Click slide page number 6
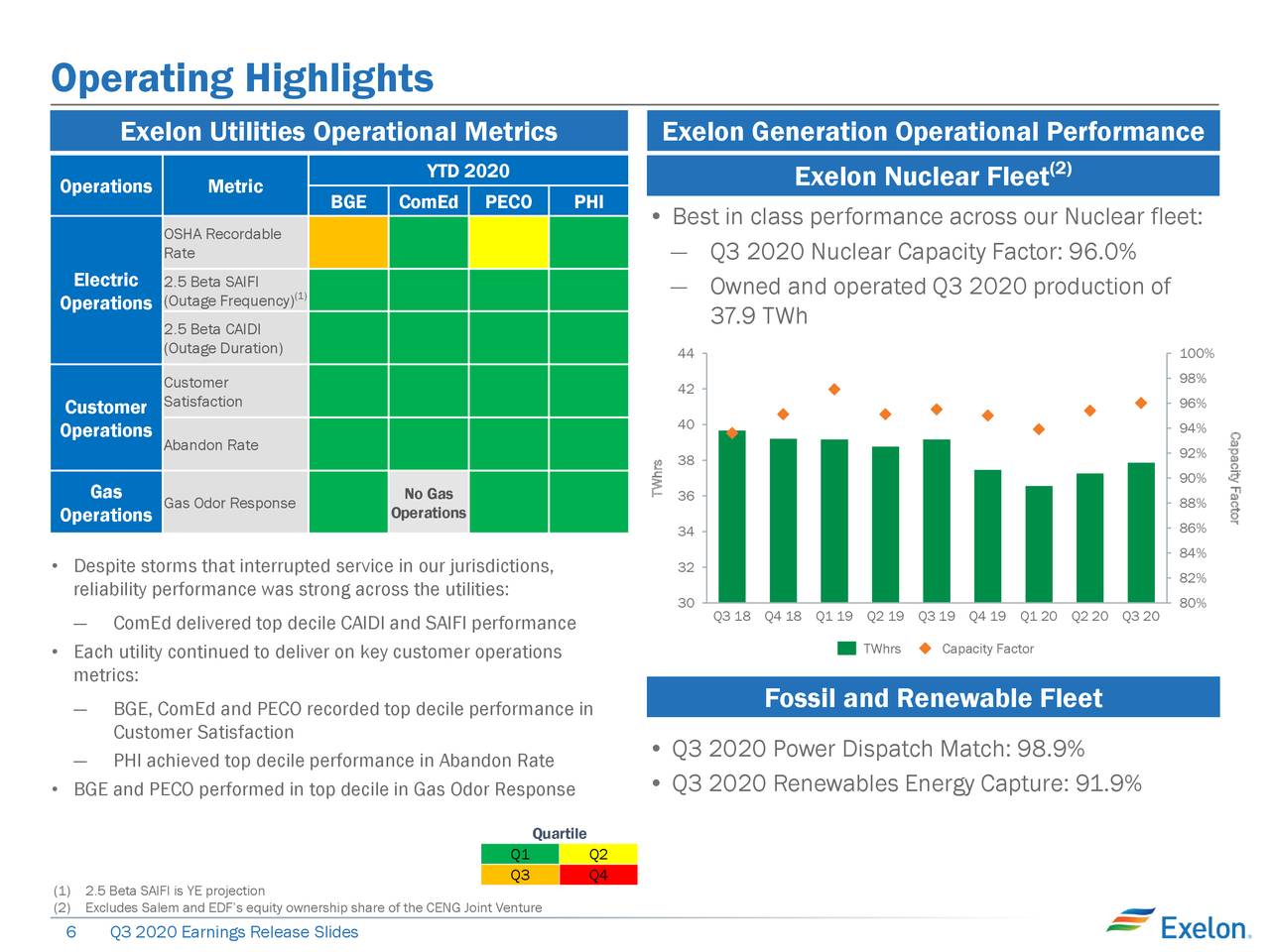The image size is (1270, 952). tap(70, 932)
